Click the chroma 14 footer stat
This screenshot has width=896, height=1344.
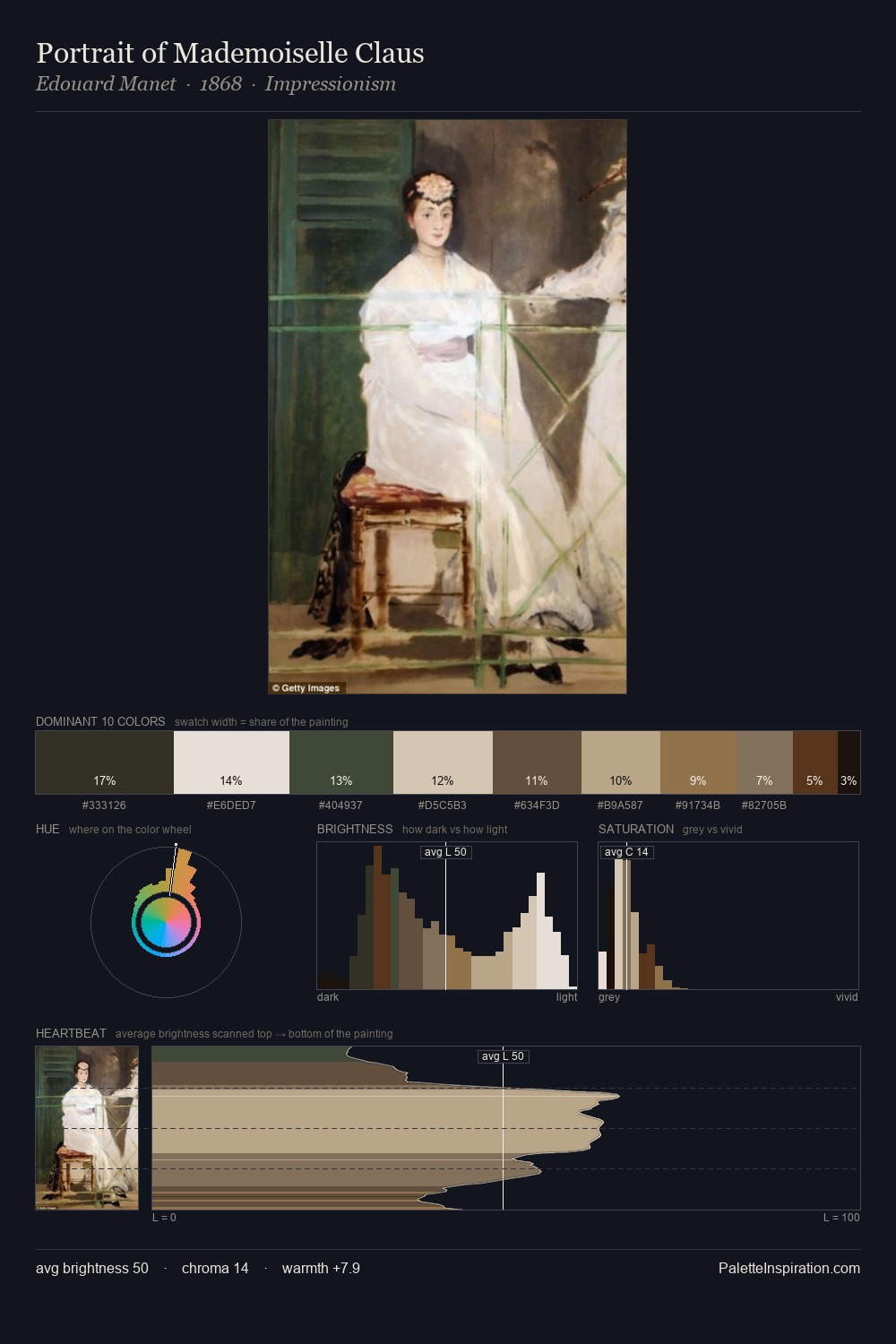[215, 1268]
